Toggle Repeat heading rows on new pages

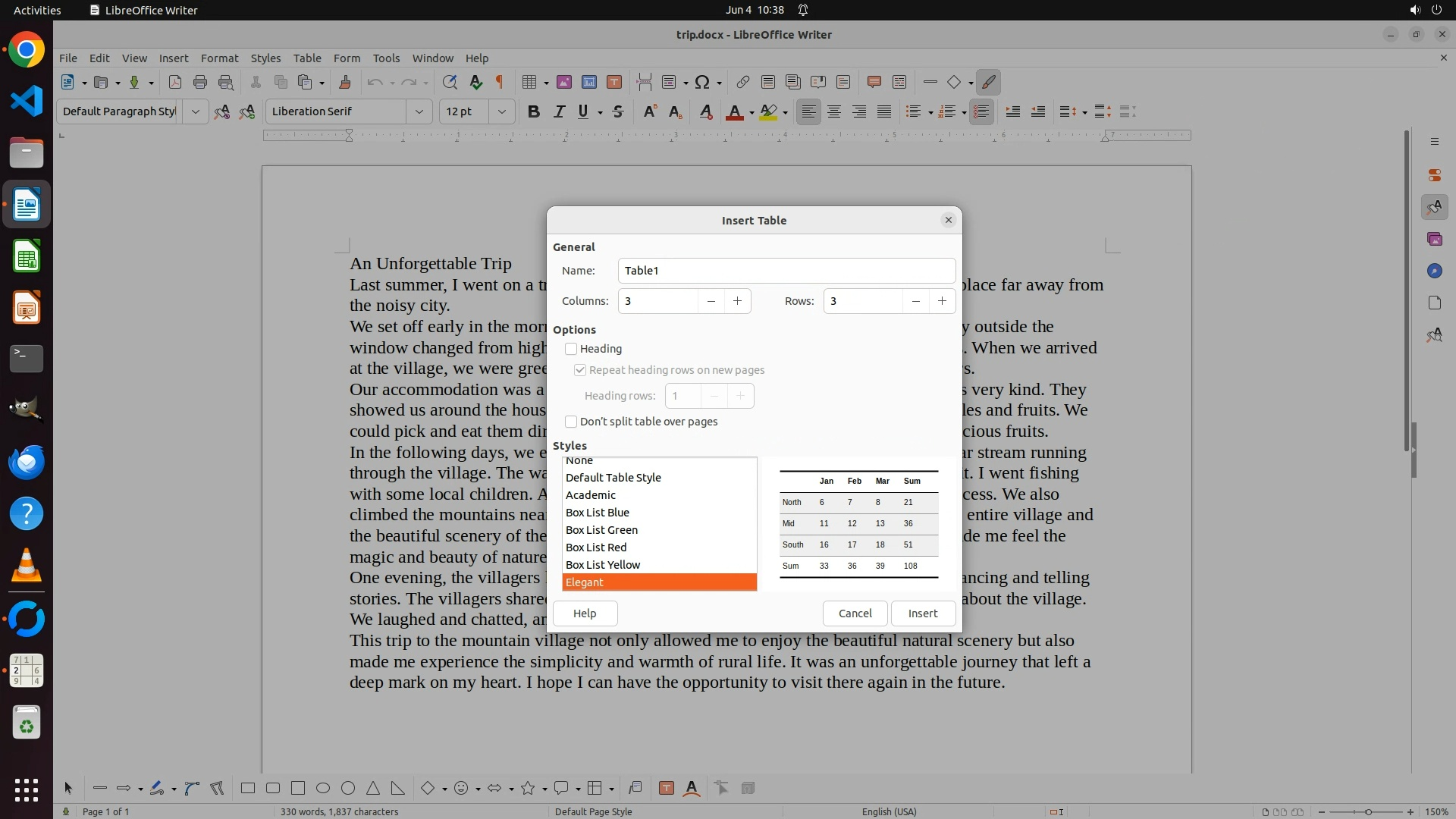(580, 370)
